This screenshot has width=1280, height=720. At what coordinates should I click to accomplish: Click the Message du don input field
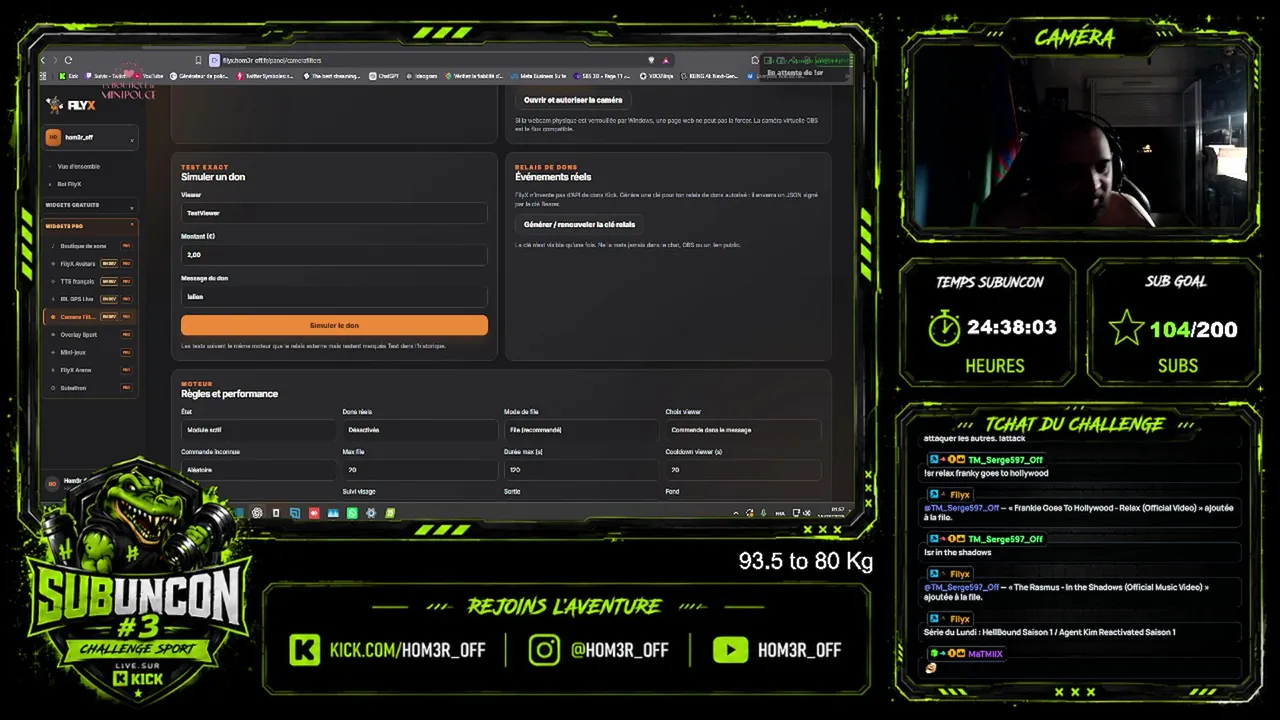coord(334,297)
